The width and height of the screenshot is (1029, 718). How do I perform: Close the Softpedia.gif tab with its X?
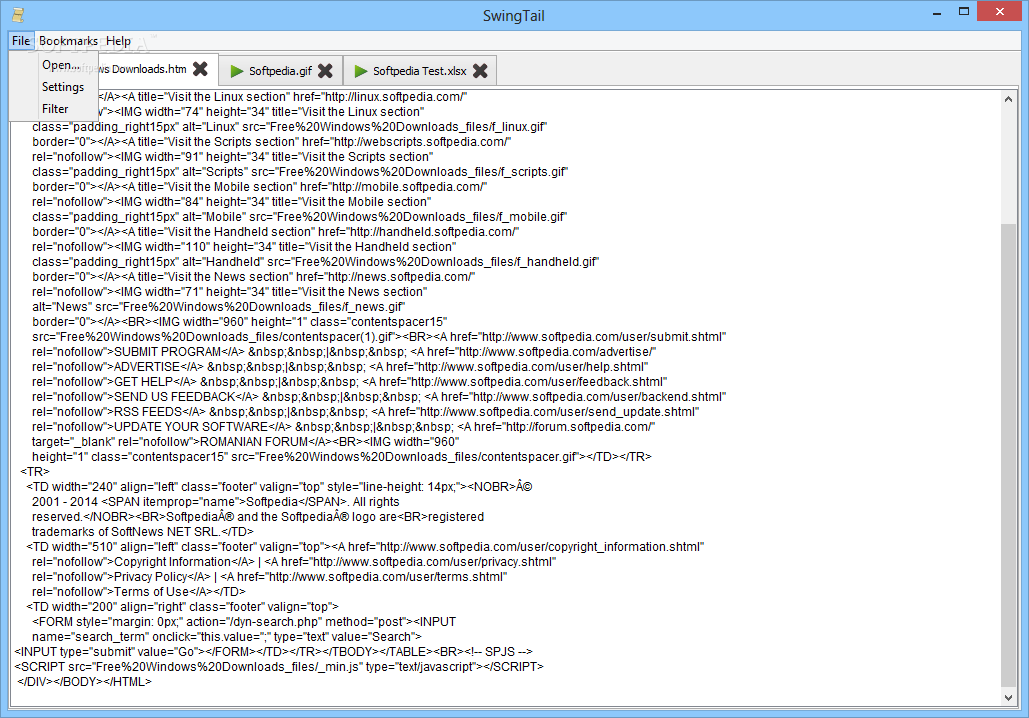(325, 71)
